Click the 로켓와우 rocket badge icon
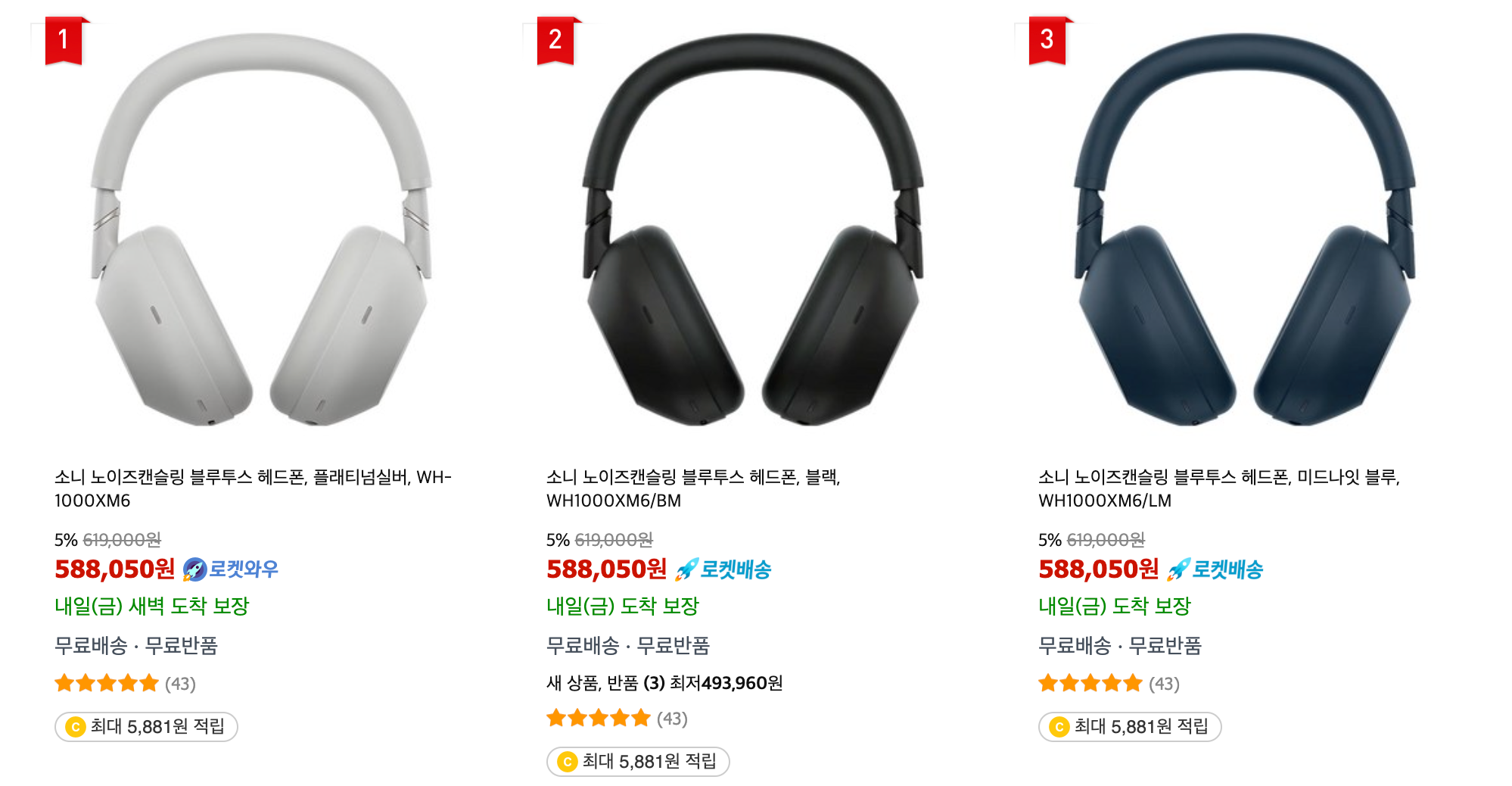 click(x=195, y=569)
